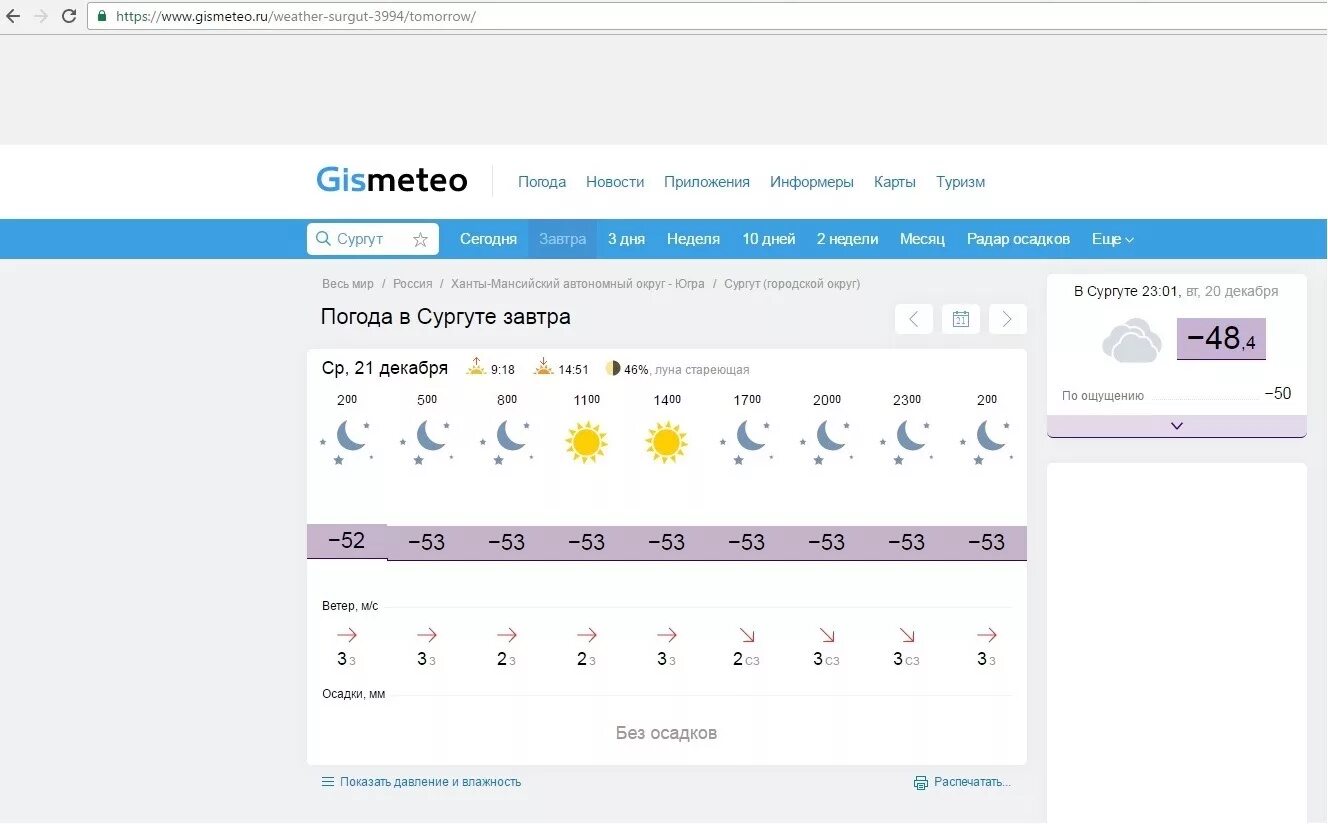The width and height of the screenshot is (1328, 824).
Task: Switch to the 3 дня tab
Action: (x=627, y=239)
